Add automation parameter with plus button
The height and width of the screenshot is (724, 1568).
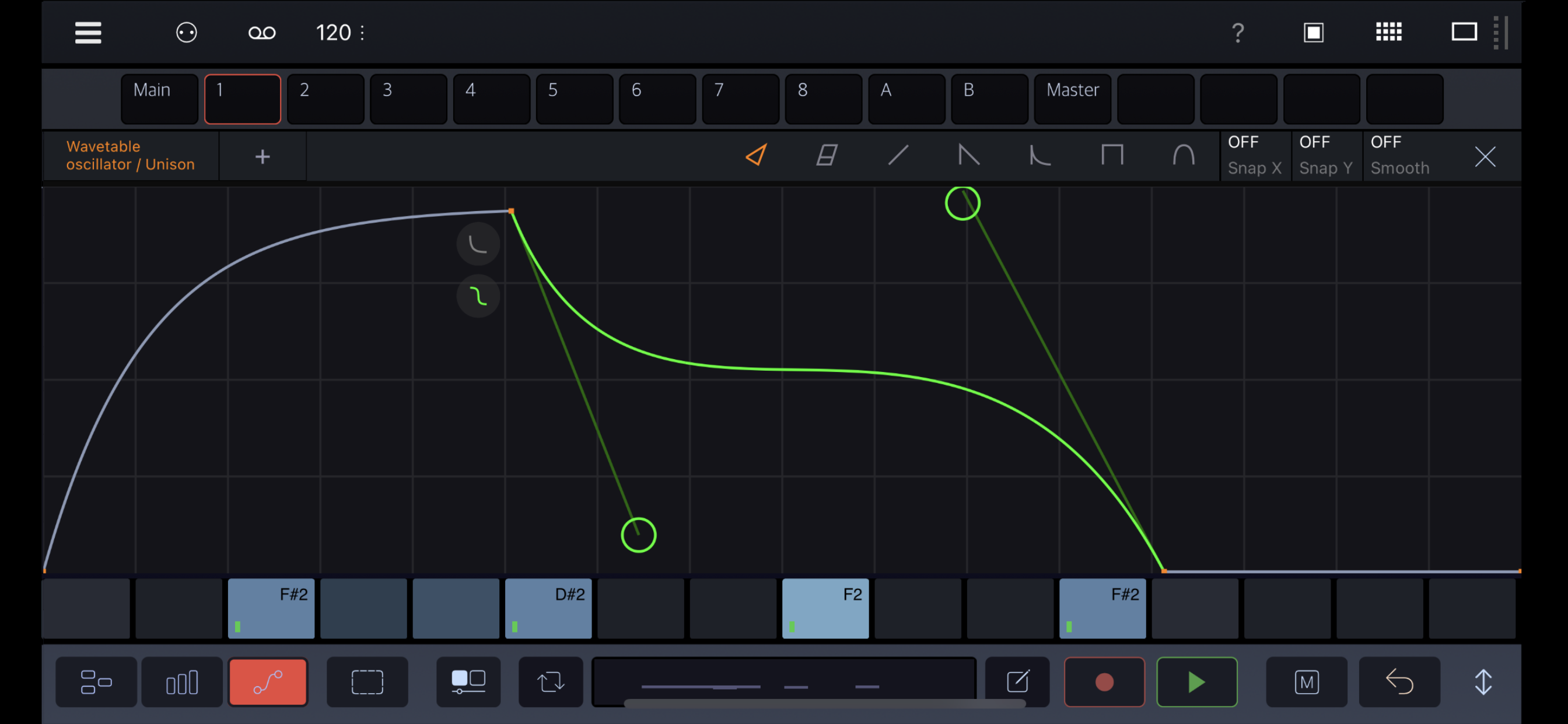click(262, 157)
